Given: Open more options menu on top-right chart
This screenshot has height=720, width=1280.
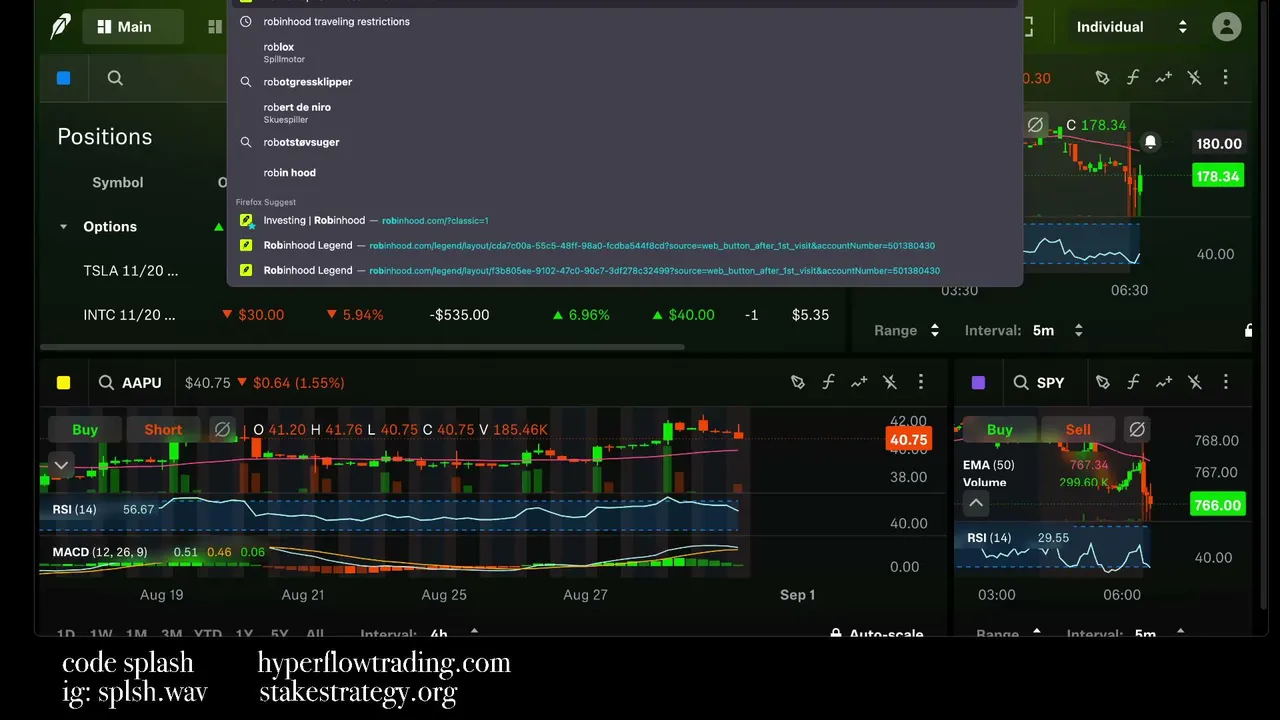Looking at the screenshot, I should coord(1226,78).
